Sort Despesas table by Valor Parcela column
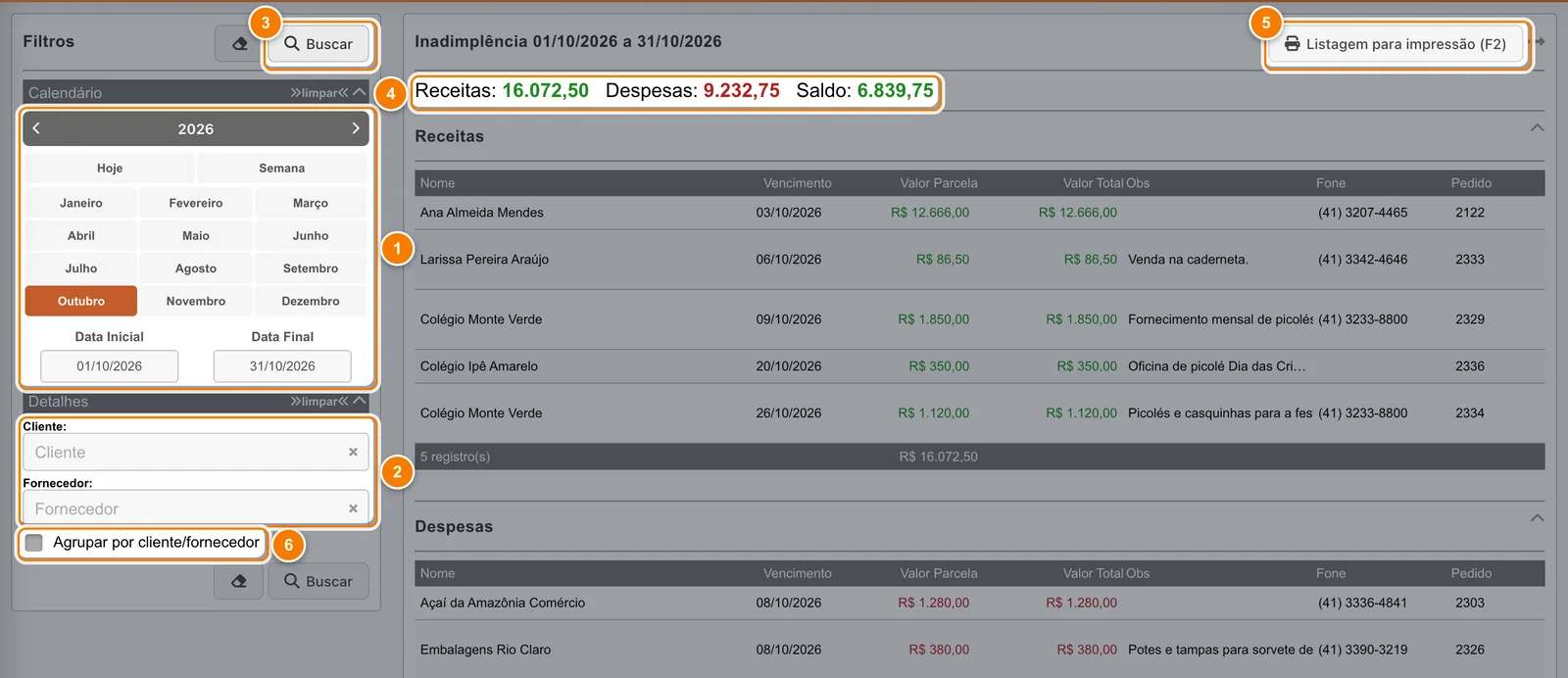The height and width of the screenshot is (678, 1568). (939, 573)
